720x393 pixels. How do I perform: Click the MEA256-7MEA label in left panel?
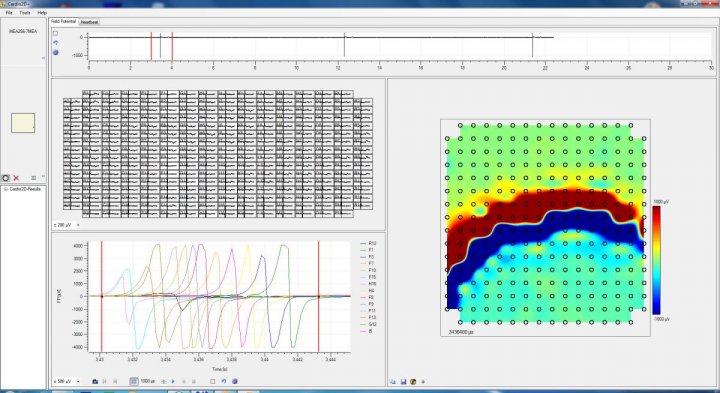23,31
